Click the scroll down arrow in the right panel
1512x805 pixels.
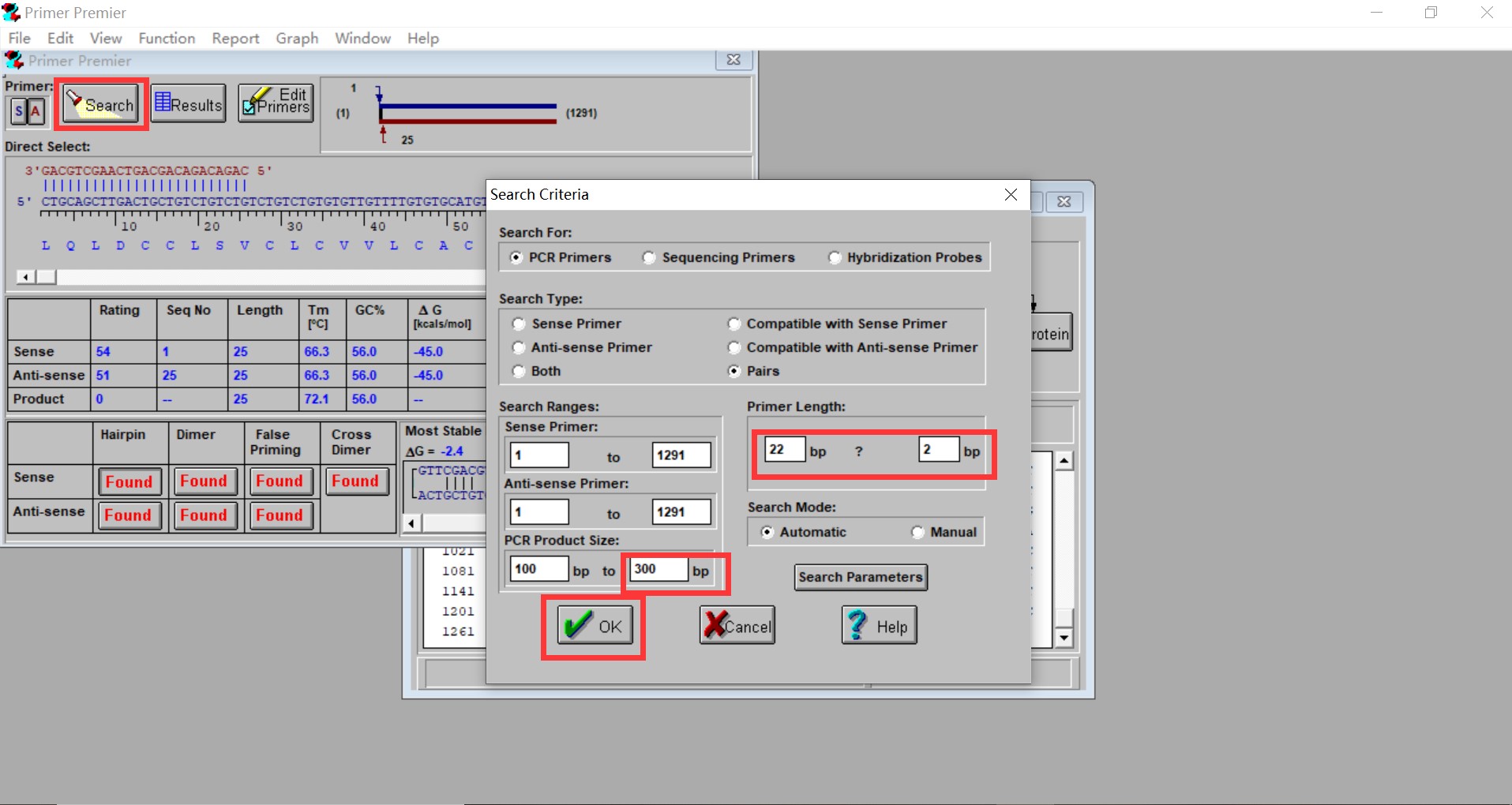[x=1064, y=638]
